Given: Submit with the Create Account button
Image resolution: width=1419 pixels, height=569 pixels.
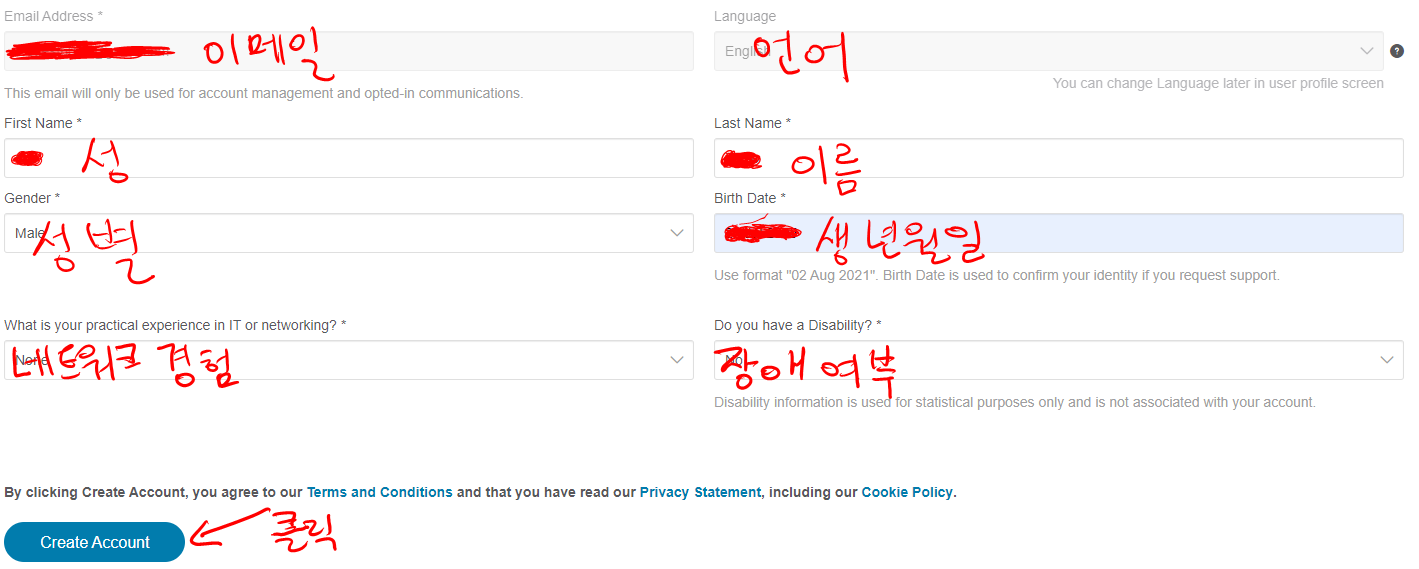Looking at the screenshot, I should pos(95,542).
